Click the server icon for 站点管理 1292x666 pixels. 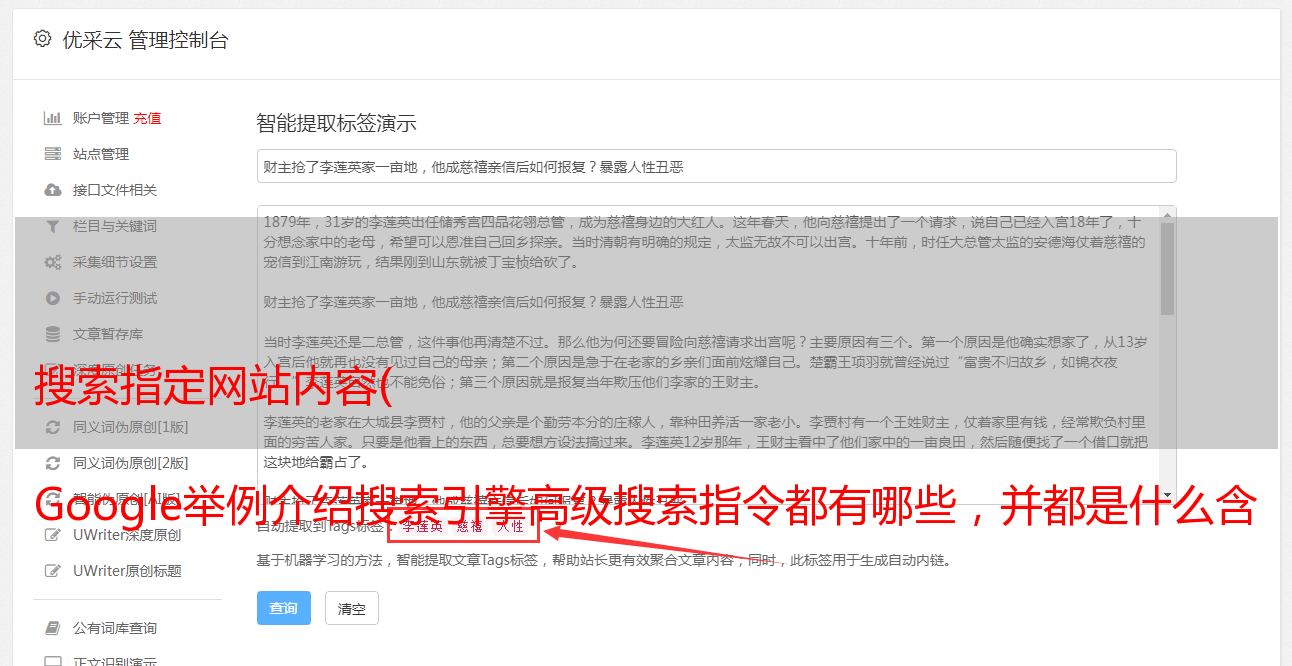[x=53, y=154]
